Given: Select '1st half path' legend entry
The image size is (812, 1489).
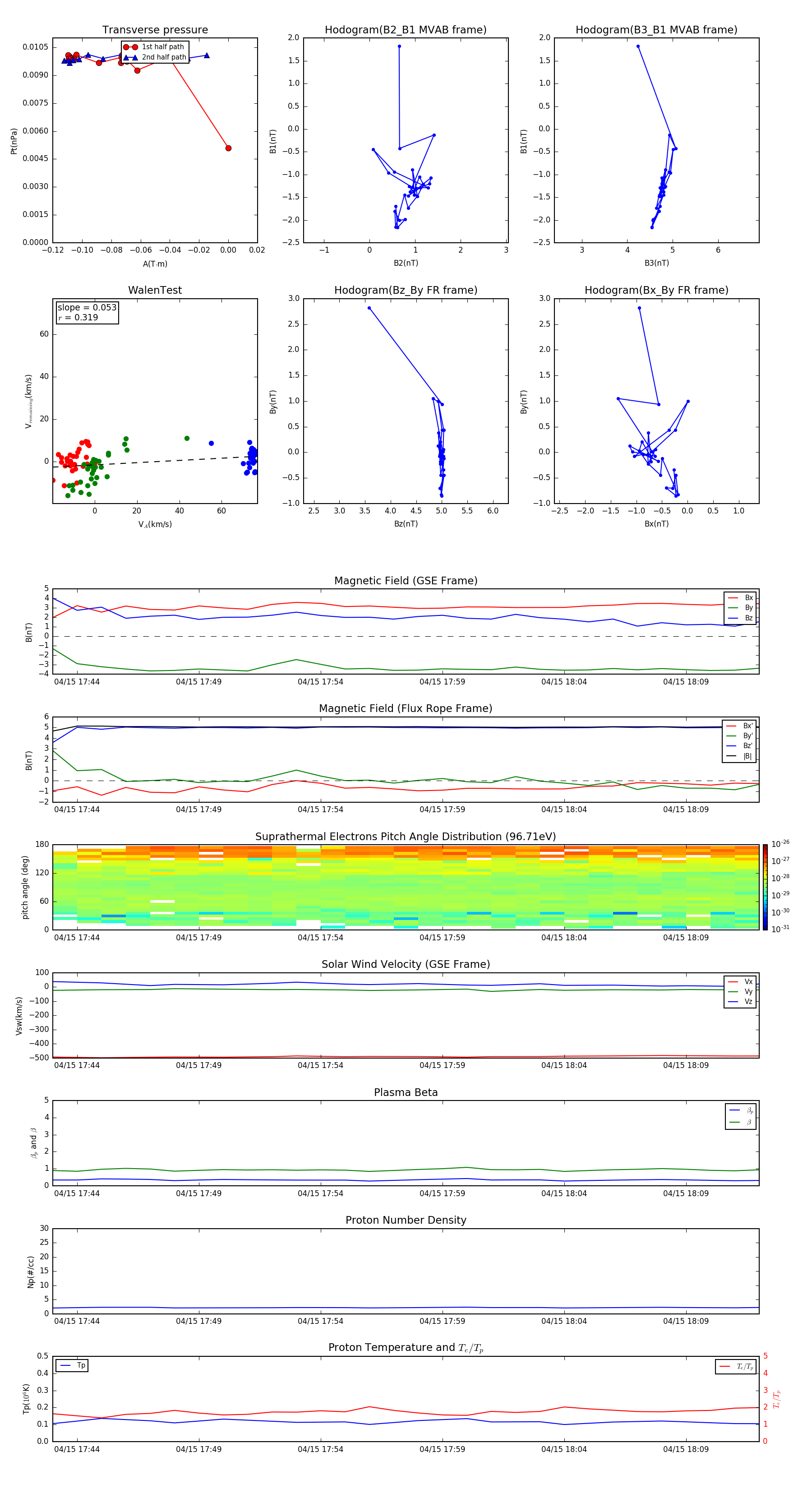Looking at the screenshot, I should pos(154,47).
